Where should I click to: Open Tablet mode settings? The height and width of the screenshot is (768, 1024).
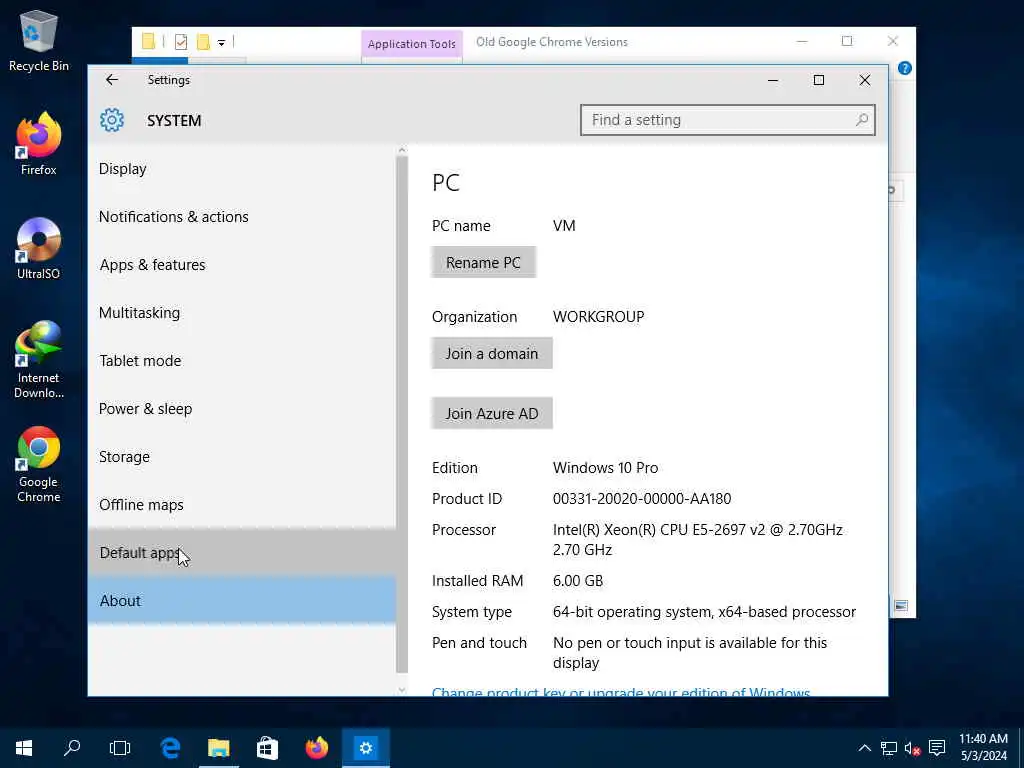tap(242, 361)
